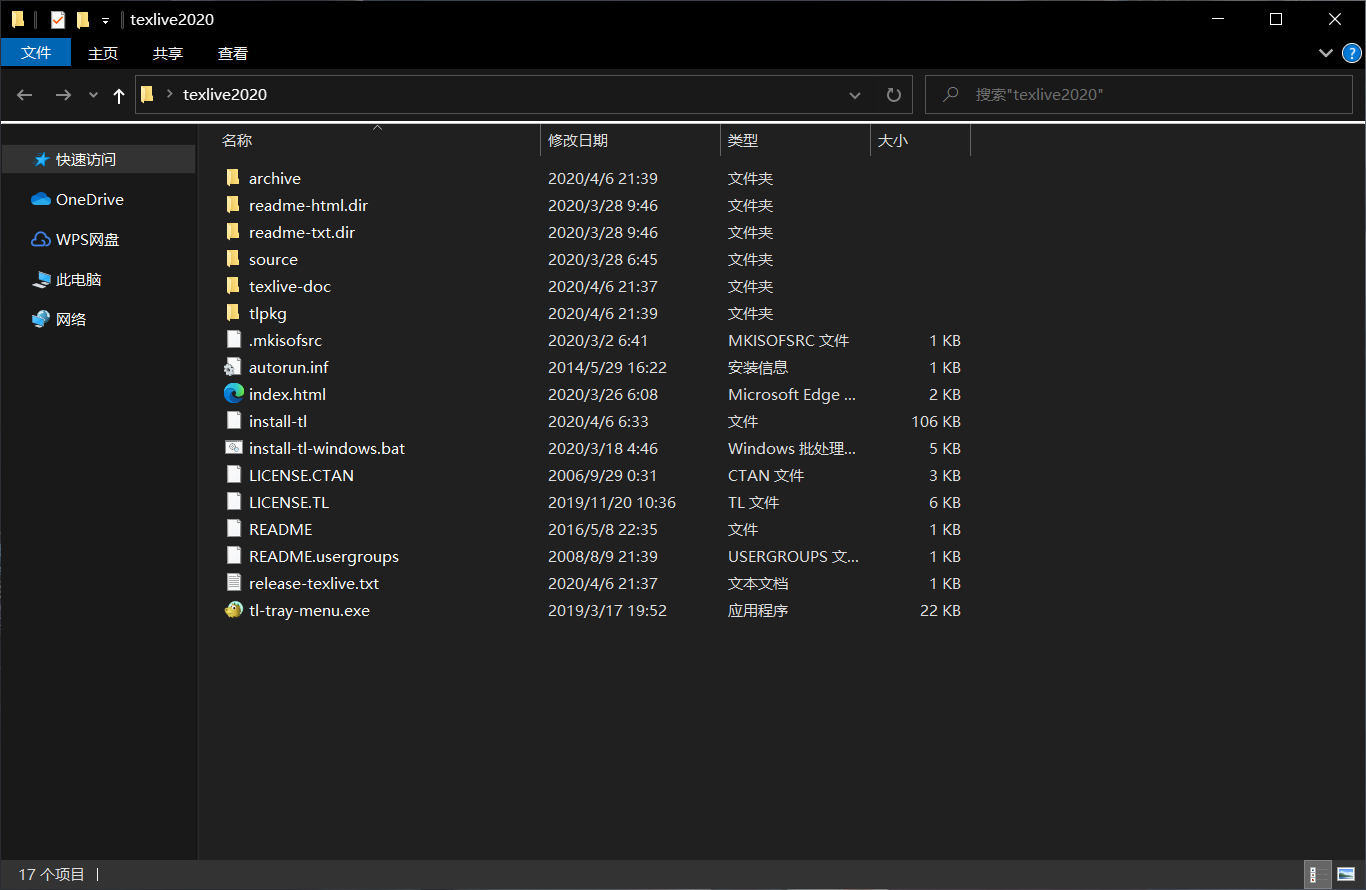Open the 文件 menu tab
1366x890 pixels.
(36, 53)
